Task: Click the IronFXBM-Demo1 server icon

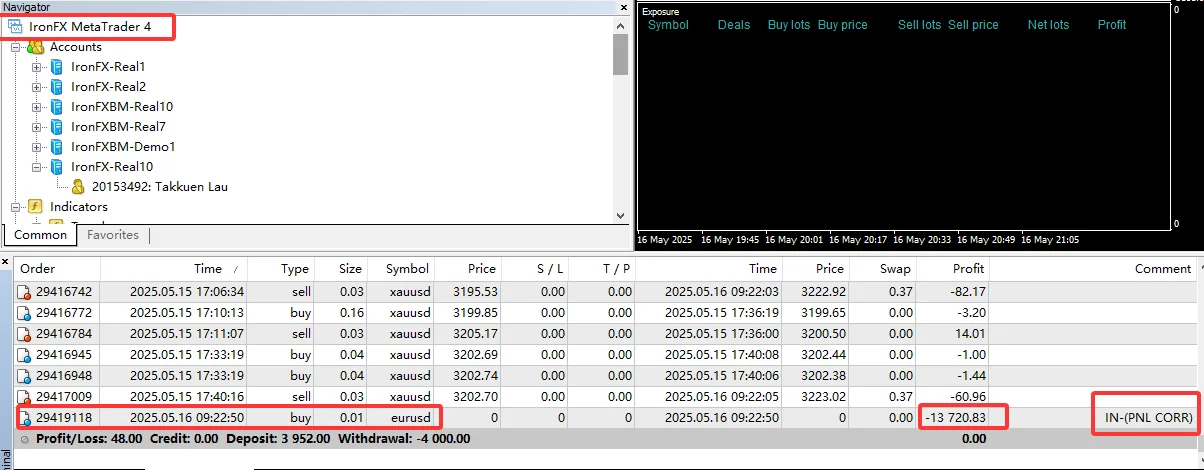Action: click(57, 147)
